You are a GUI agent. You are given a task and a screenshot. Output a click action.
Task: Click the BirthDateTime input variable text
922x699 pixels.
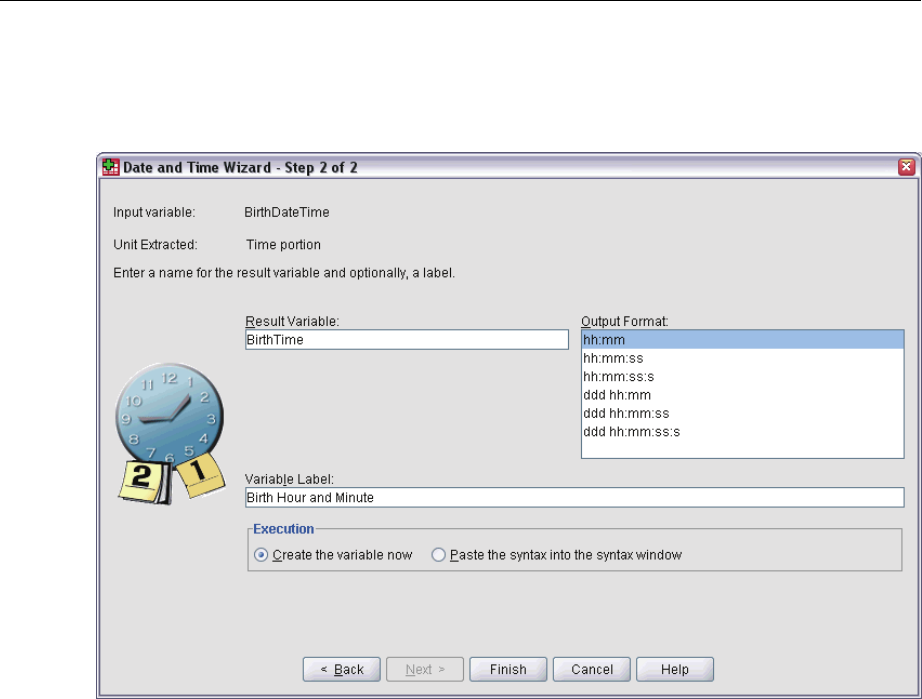click(x=286, y=212)
